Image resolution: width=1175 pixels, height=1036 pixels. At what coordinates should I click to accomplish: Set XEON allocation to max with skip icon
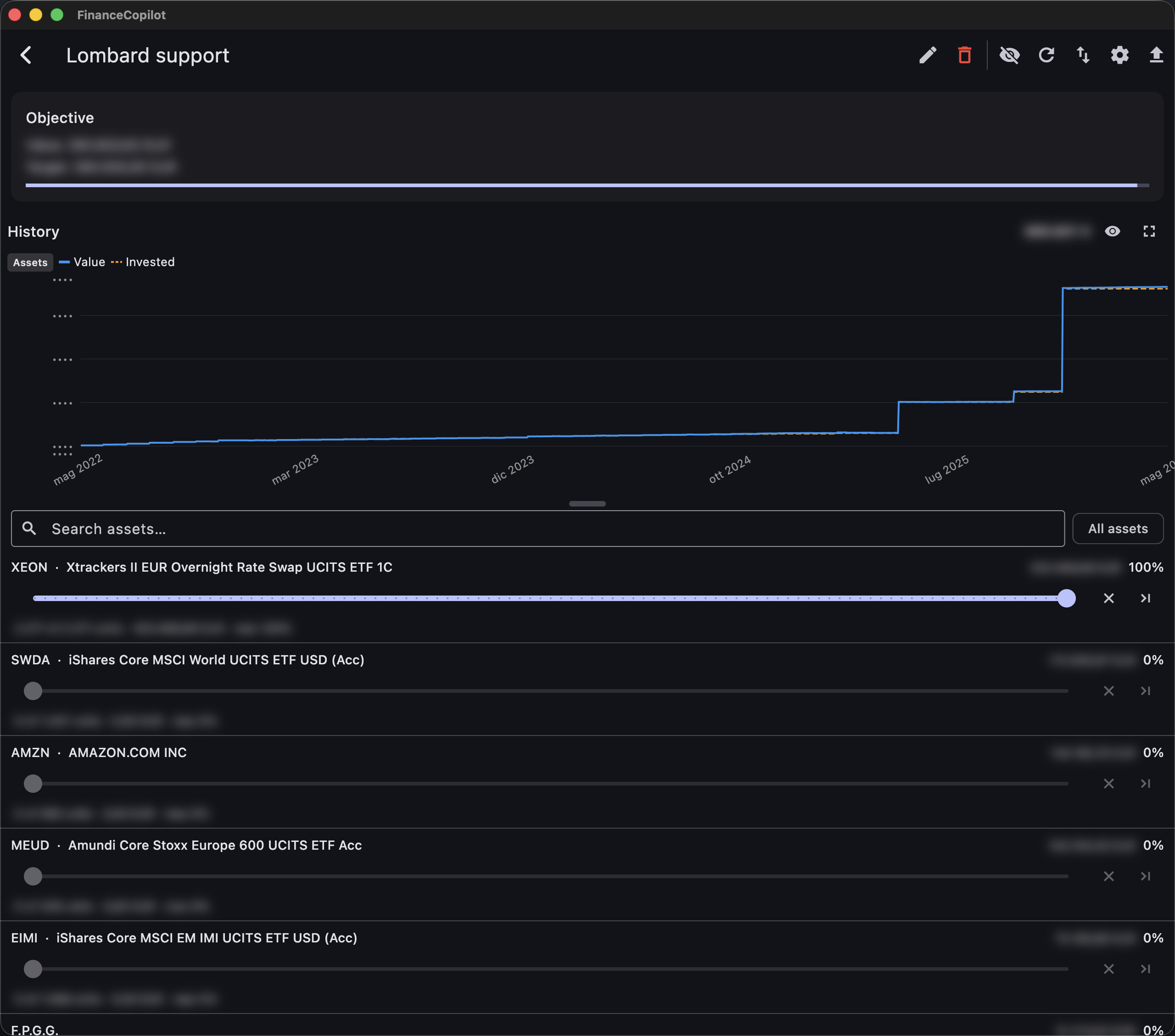1146,598
